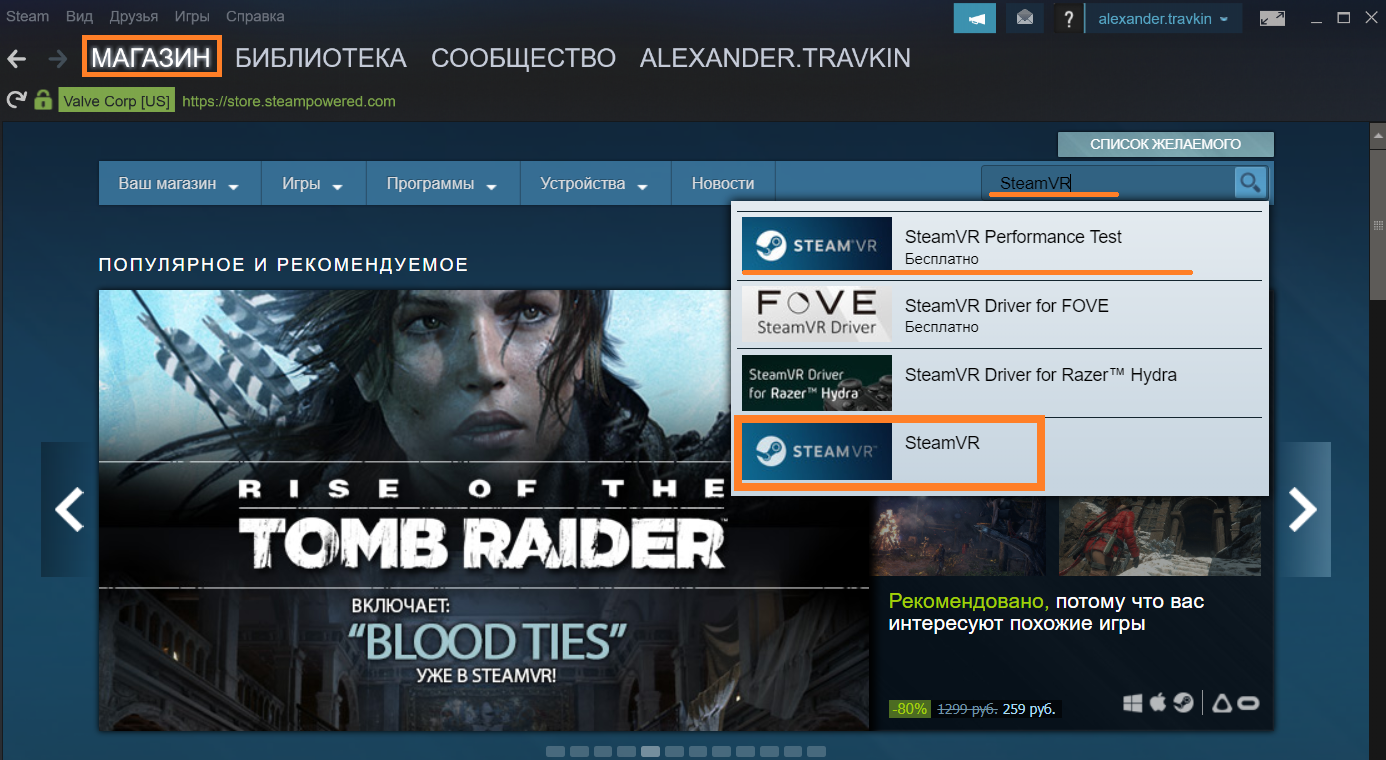Image resolution: width=1386 pixels, height=760 pixels.
Task: Click the magnifying glass search button
Action: click(1250, 183)
